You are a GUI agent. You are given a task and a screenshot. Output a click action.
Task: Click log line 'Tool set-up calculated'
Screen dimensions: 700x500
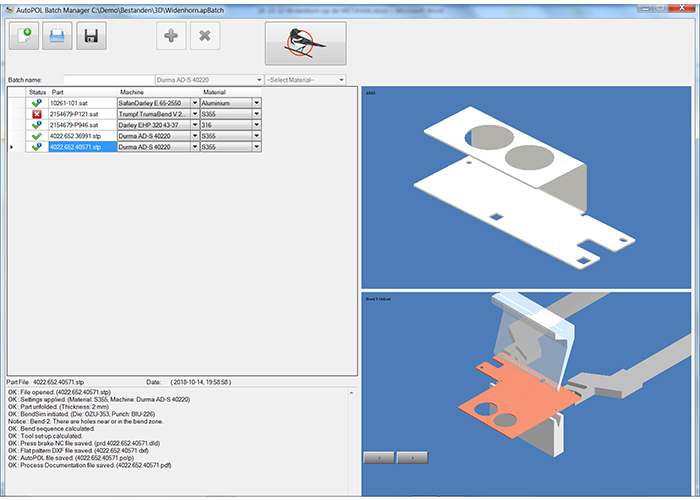[46, 436]
